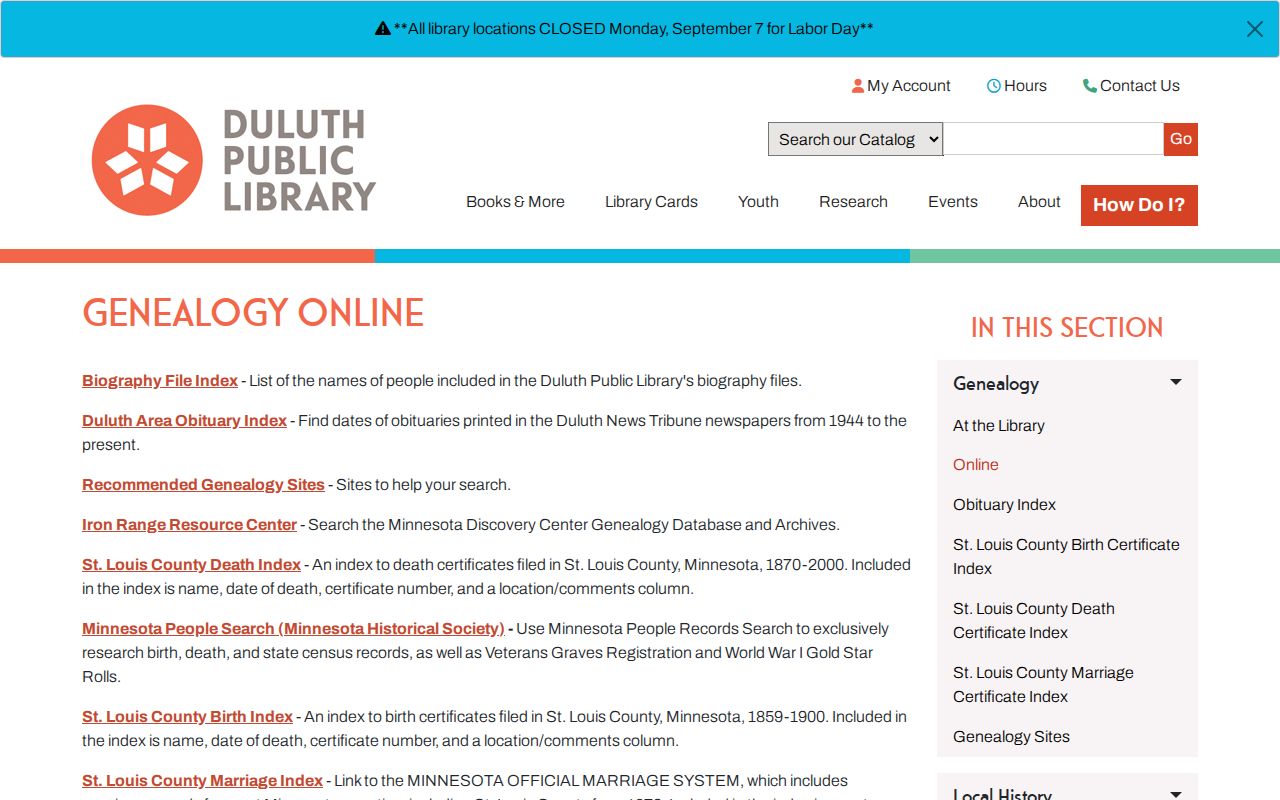Viewport: 1280px width, 800px height.
Task: Click the Genealogy heading in sidebar
Action: tap(996, 384)
